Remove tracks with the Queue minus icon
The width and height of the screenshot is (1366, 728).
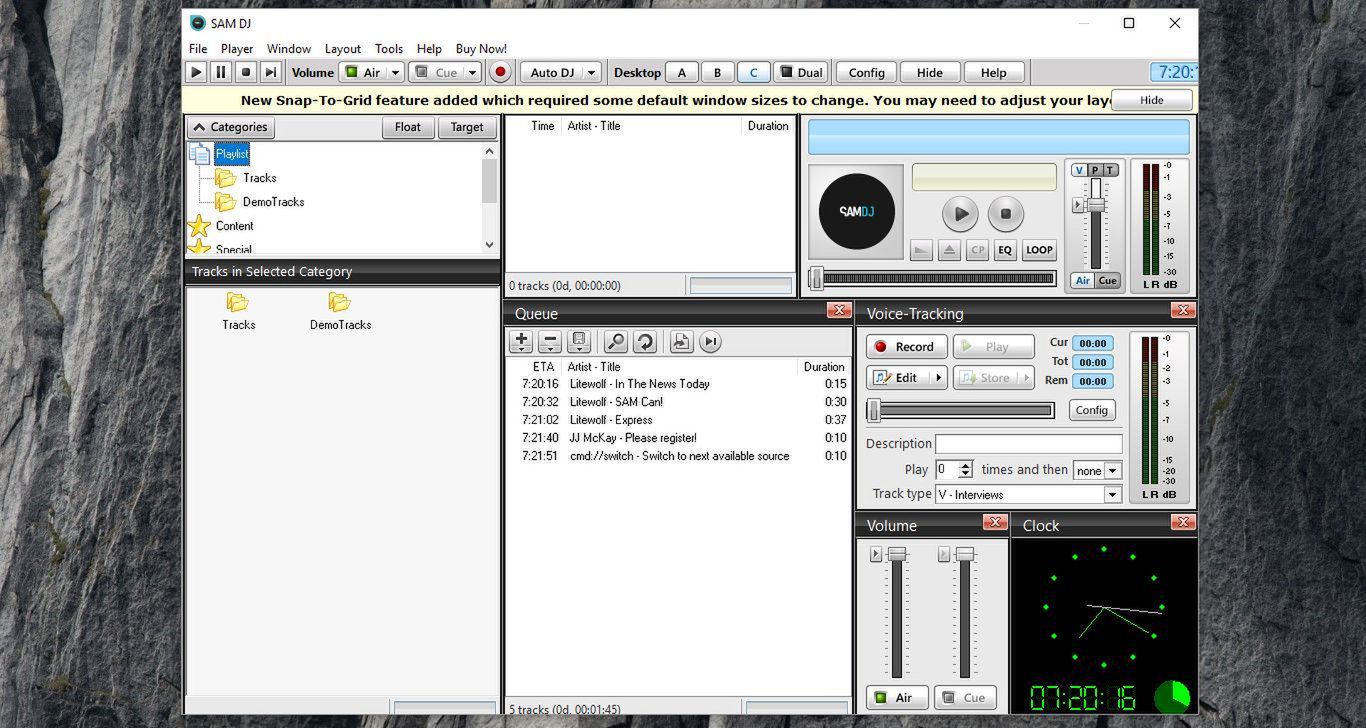click(550, 342)
